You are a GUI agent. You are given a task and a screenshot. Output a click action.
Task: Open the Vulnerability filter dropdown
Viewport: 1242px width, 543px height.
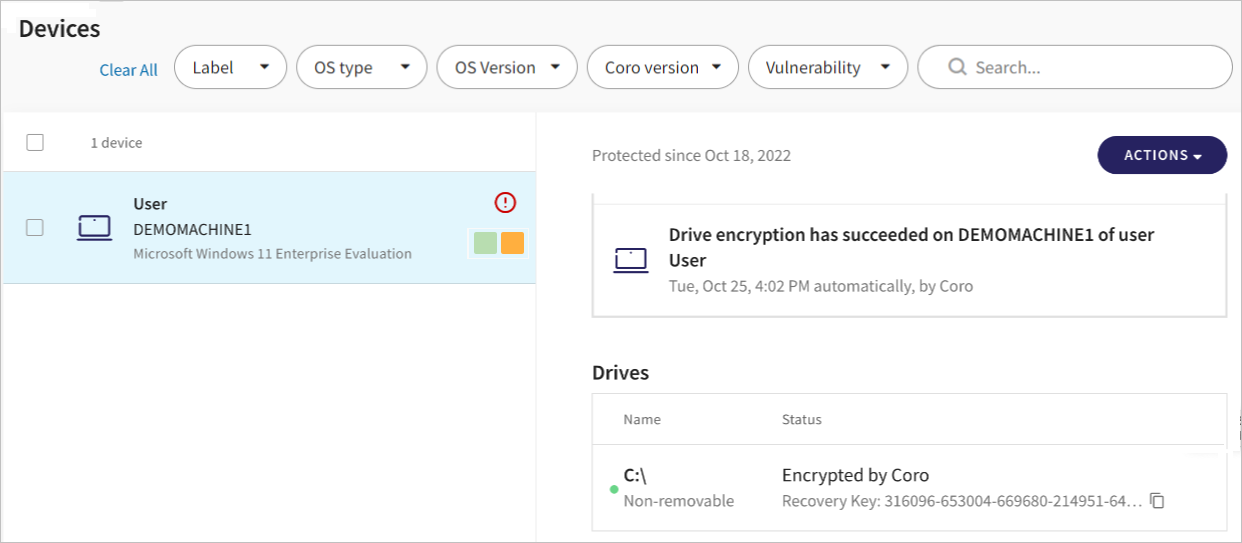[828, 67]
